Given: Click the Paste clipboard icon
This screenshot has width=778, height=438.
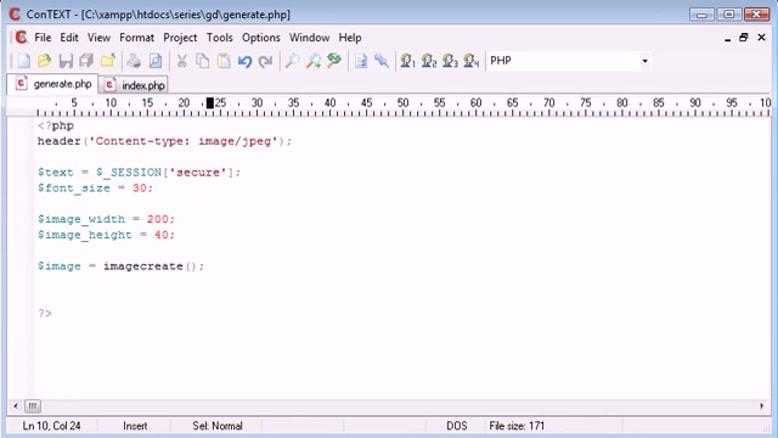Looking at the screenshot, I should point(224,61).
